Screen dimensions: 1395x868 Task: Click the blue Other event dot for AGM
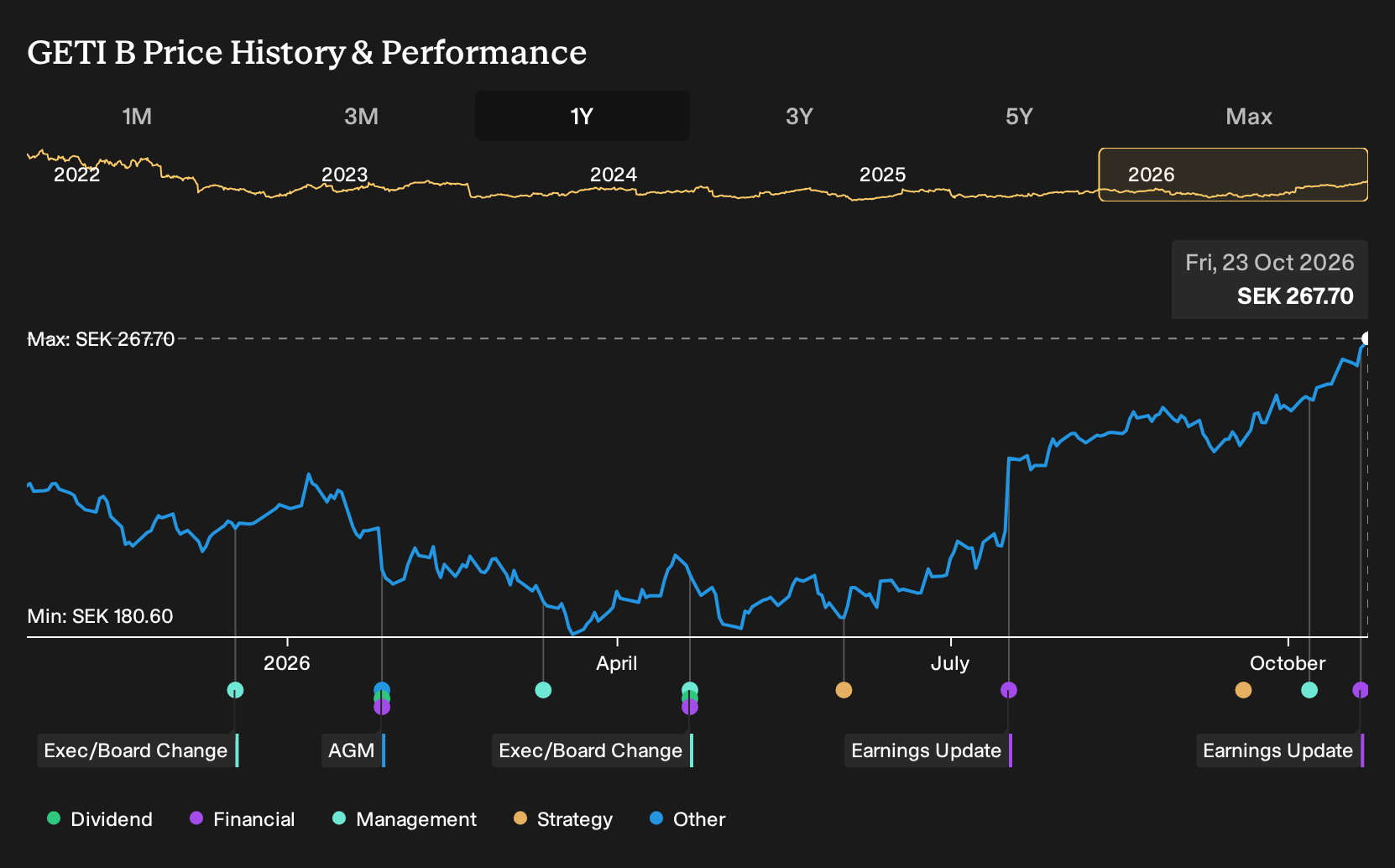pyautogui.click(x=382, y=689)
